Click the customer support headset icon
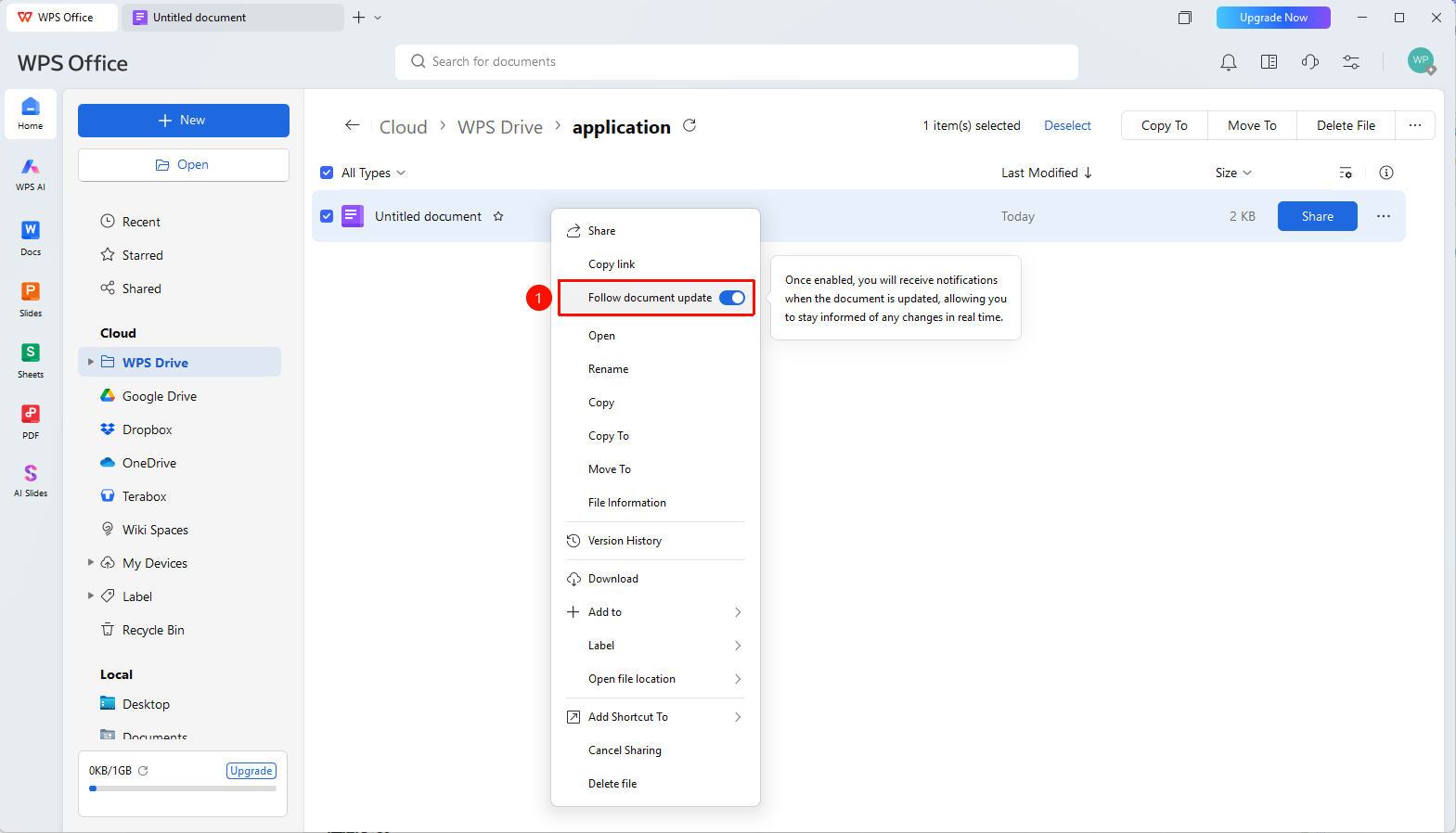This screenshot has width=1456, height=833. pos(1310,62)
